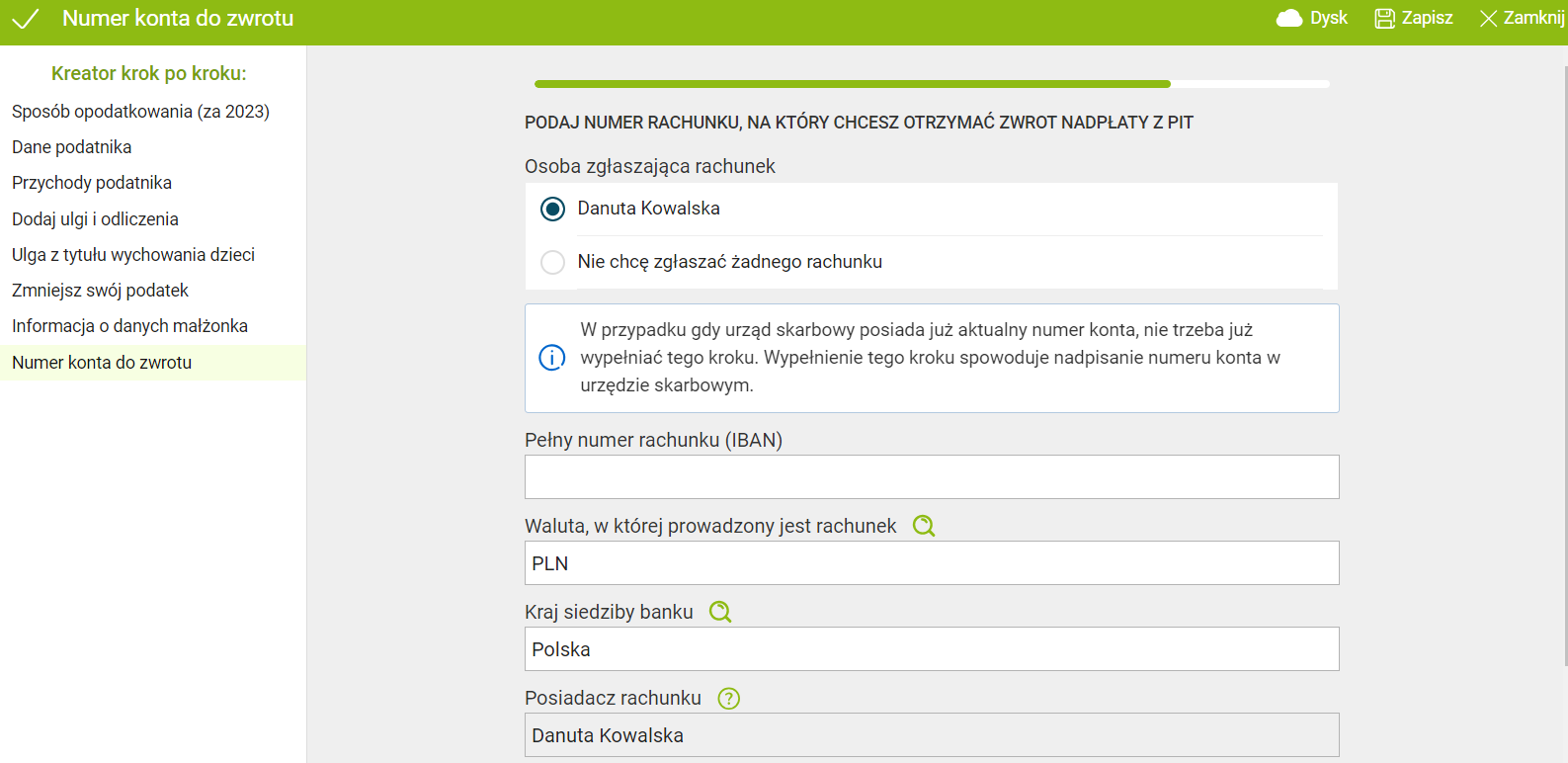Open country lookup magnifier next to Kraj siedziby banku
This screenshot has height=763, width=1568.
[x=720, y=612]
